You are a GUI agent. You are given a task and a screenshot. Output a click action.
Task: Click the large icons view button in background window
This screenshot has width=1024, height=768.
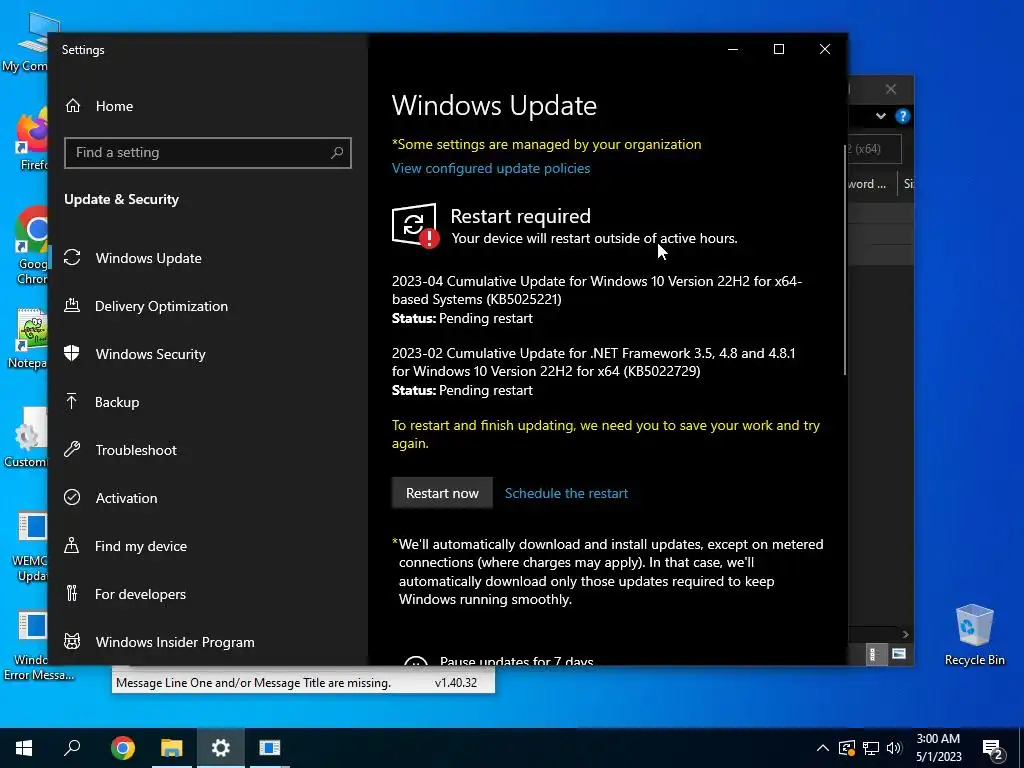(899, 654)
